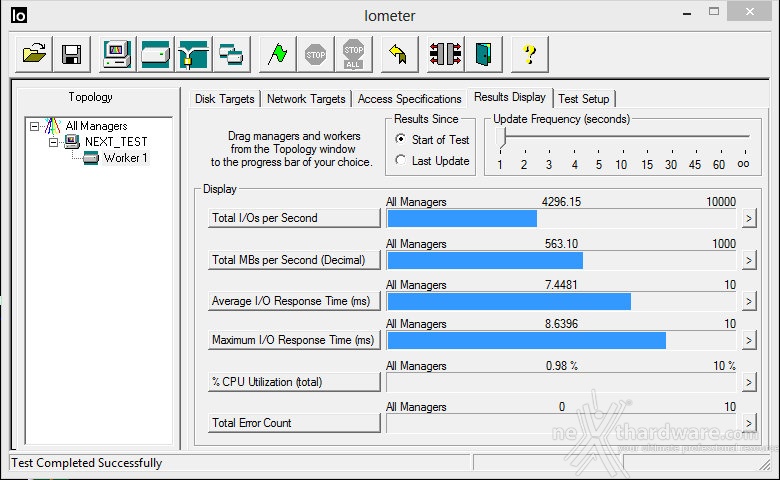
Task: Save test configuration floppy icon
Action: click(72, 54)
